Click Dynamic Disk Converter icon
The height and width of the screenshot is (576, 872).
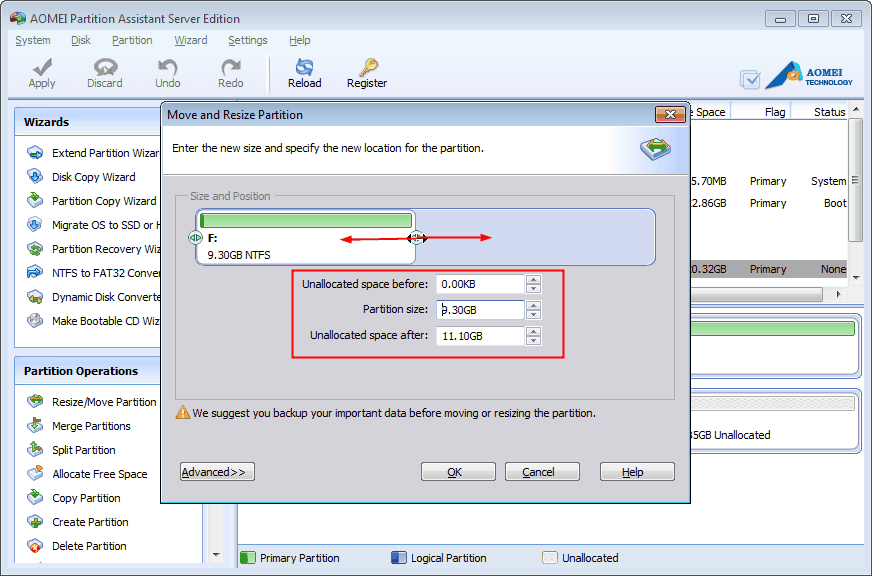(x=35, y=296)
